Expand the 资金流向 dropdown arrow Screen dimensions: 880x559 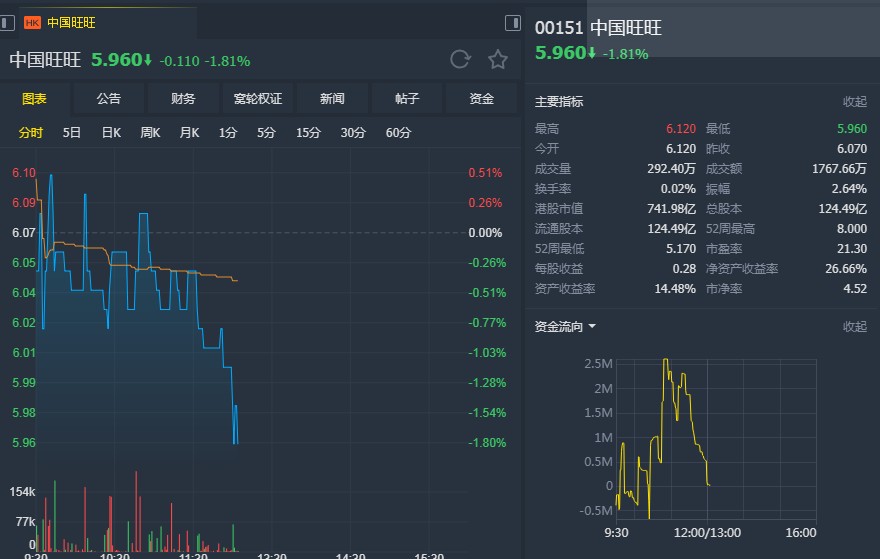[592, 326]
